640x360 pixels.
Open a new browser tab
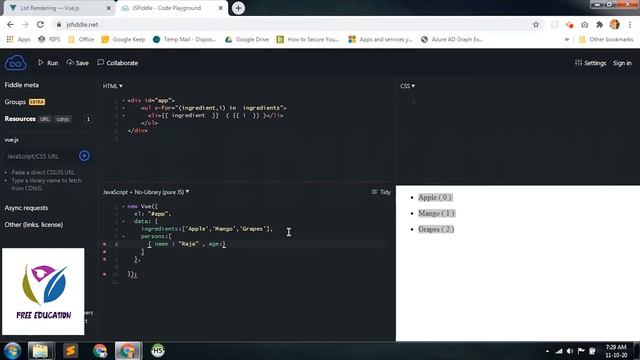pyautogui.click(x=238, y=8)
